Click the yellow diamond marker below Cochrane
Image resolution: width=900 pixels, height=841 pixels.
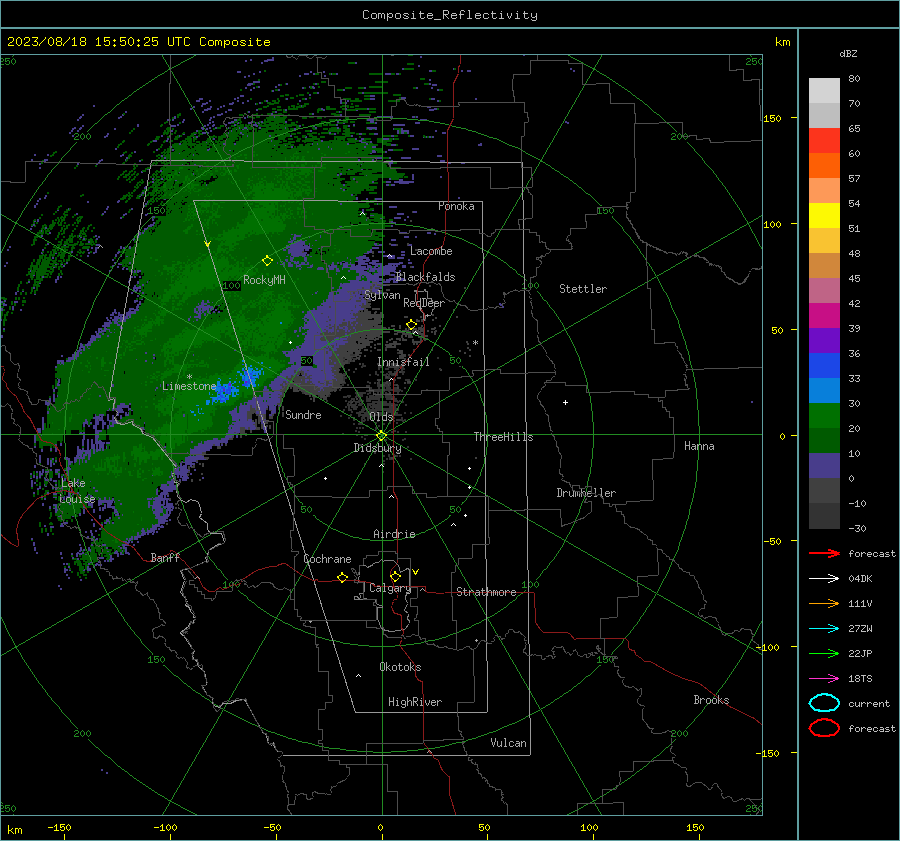point(343,577)
